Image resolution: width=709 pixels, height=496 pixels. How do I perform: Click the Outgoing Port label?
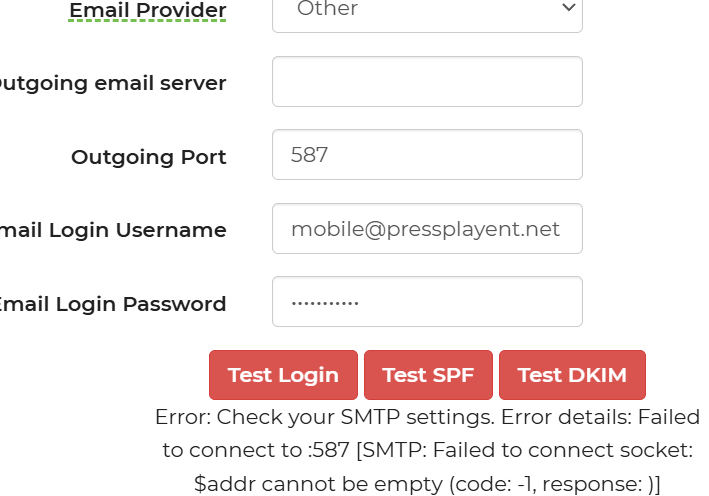(149, 157)
